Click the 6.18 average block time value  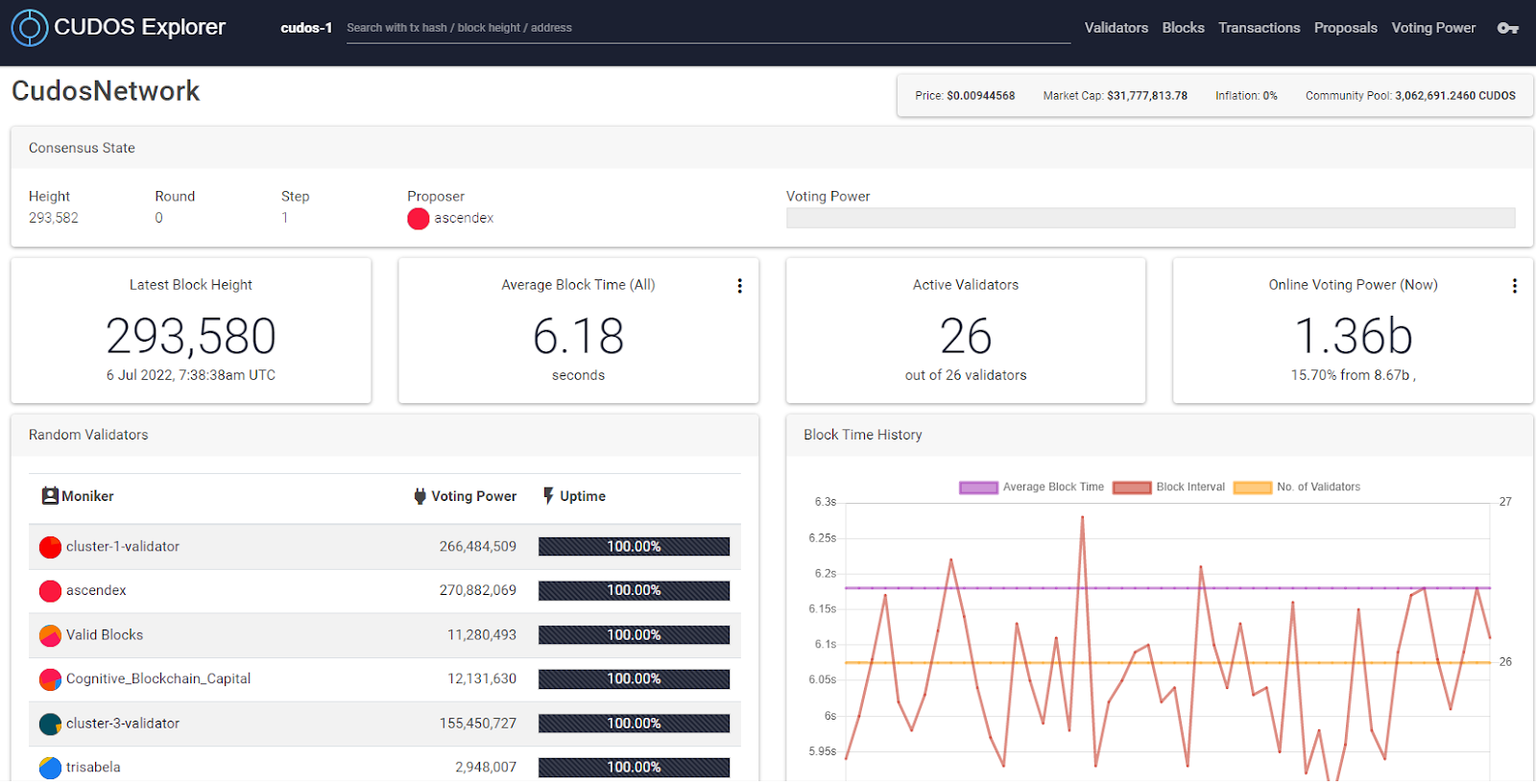point(579,336)
